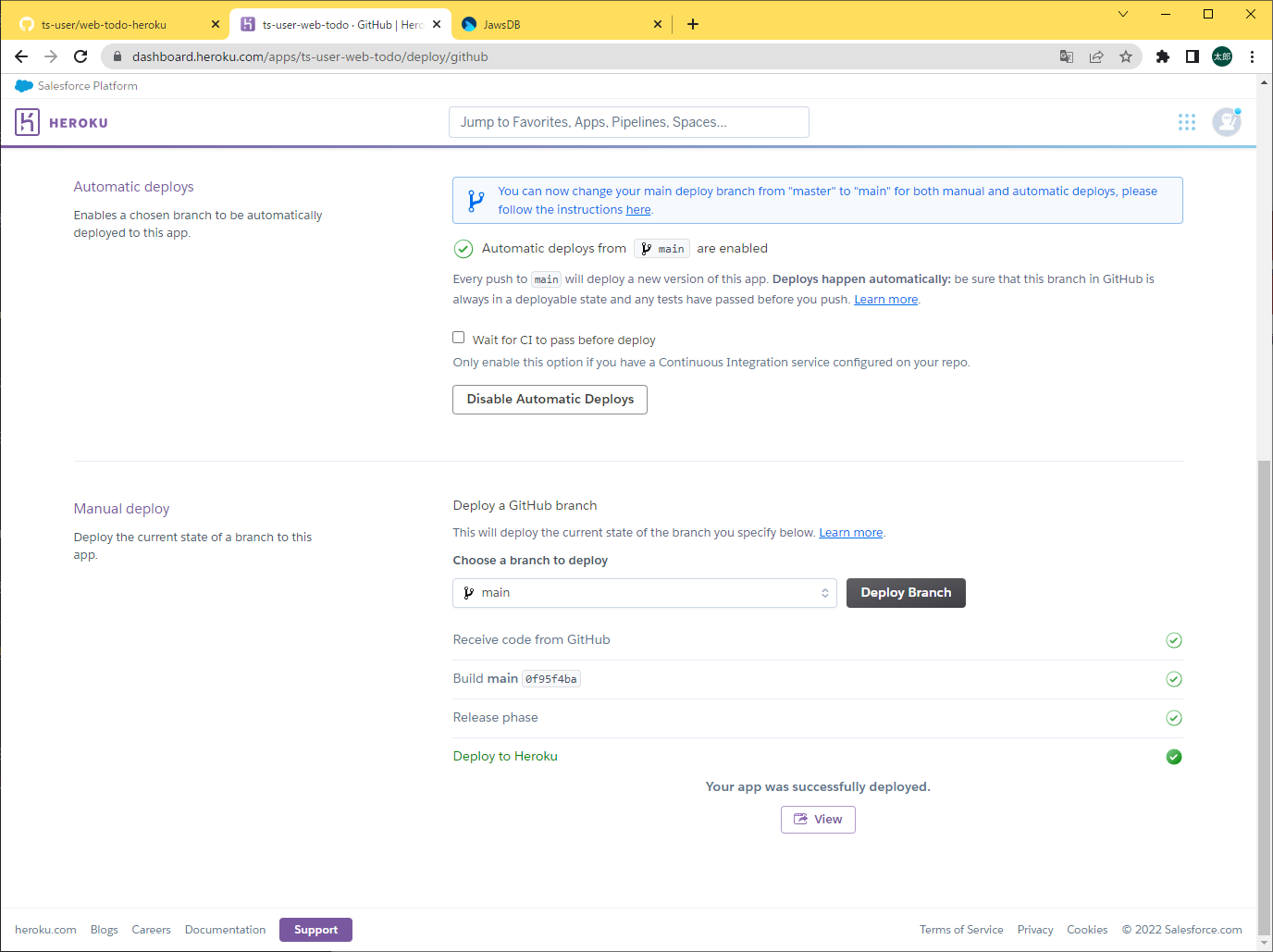The height and width of the screenshot is (952, 1273).
Task: Open the Heroku apps grid menu
Action: click(1187, 122)
